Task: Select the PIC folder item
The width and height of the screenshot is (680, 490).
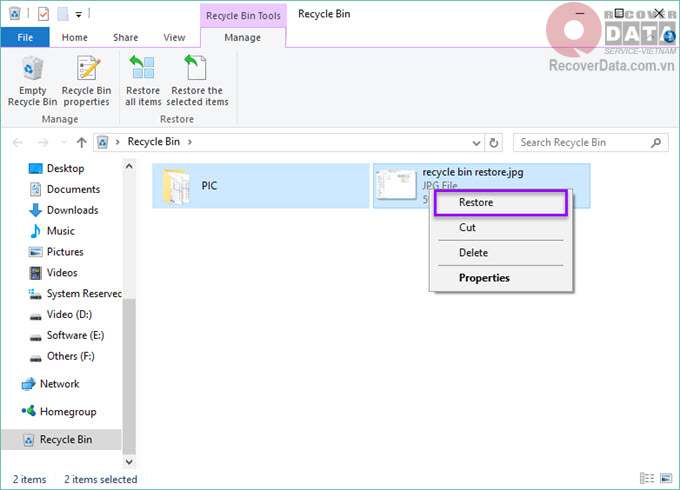Action: [260, 186]
